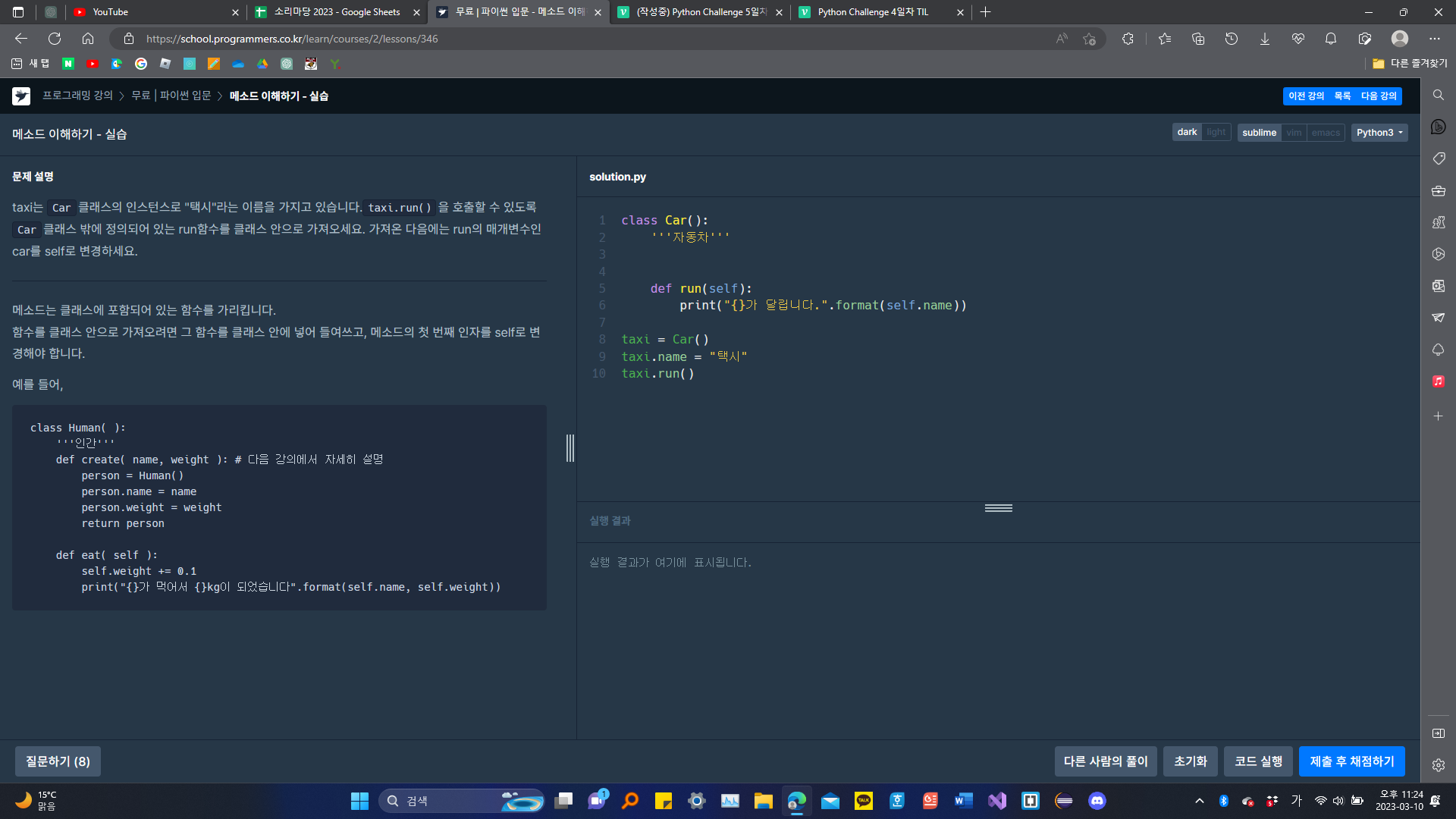Viewport: 1456px width, 819px height.
Task: Open Discord from the taskbar
Action: (1097, 801)
